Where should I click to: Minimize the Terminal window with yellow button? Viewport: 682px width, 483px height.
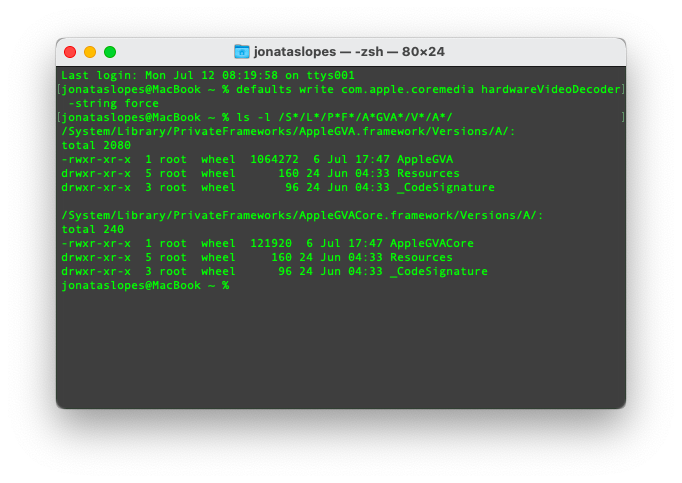(90, 52)
